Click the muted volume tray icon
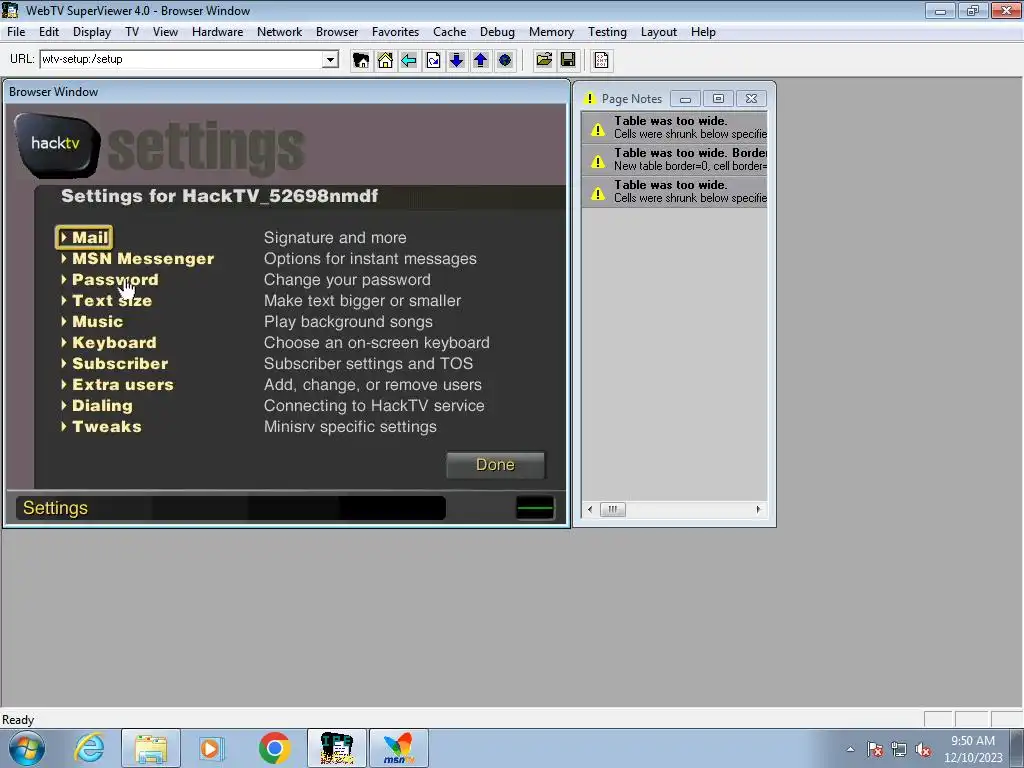The image size is (1024, 768). (923, 750)
